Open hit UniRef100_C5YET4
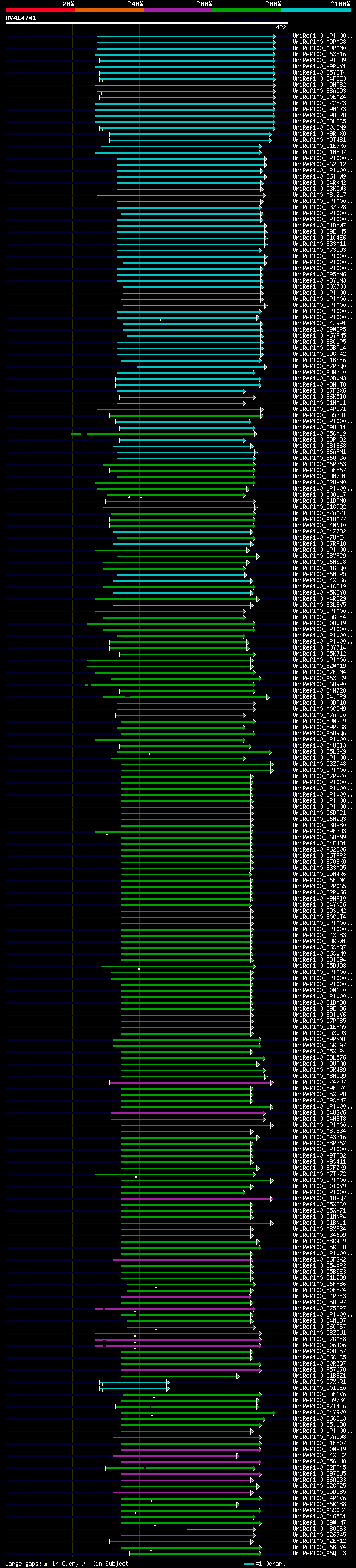 click(x=319, y=72)
